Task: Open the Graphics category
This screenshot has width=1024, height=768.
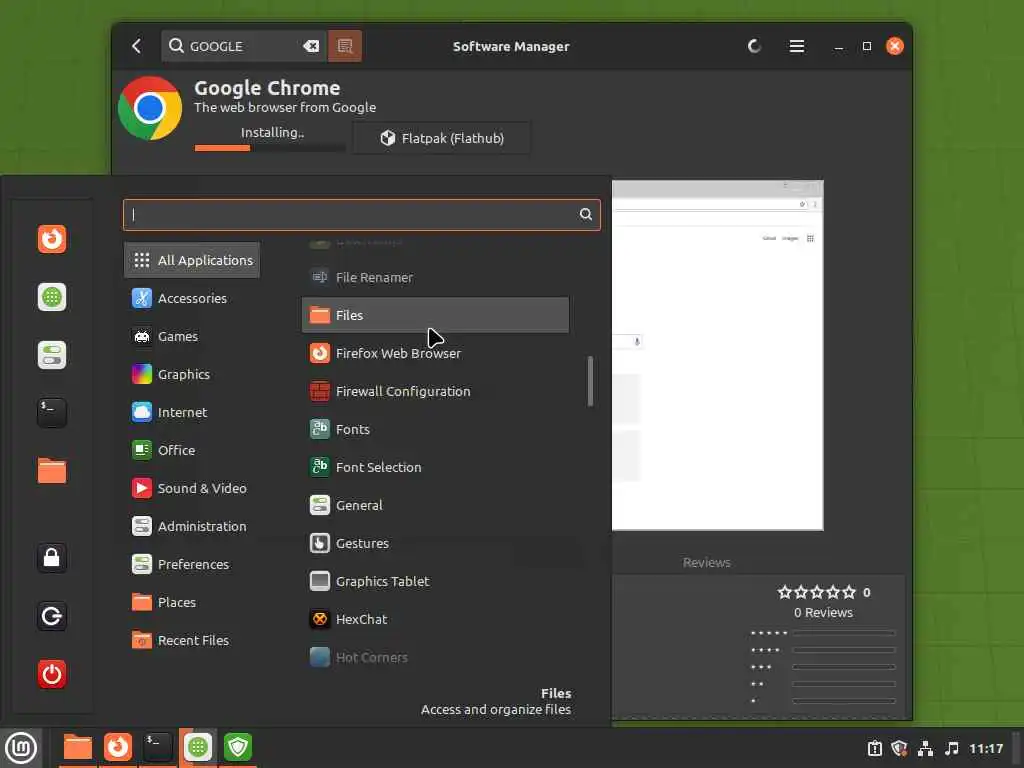Action: click(192, 374)
